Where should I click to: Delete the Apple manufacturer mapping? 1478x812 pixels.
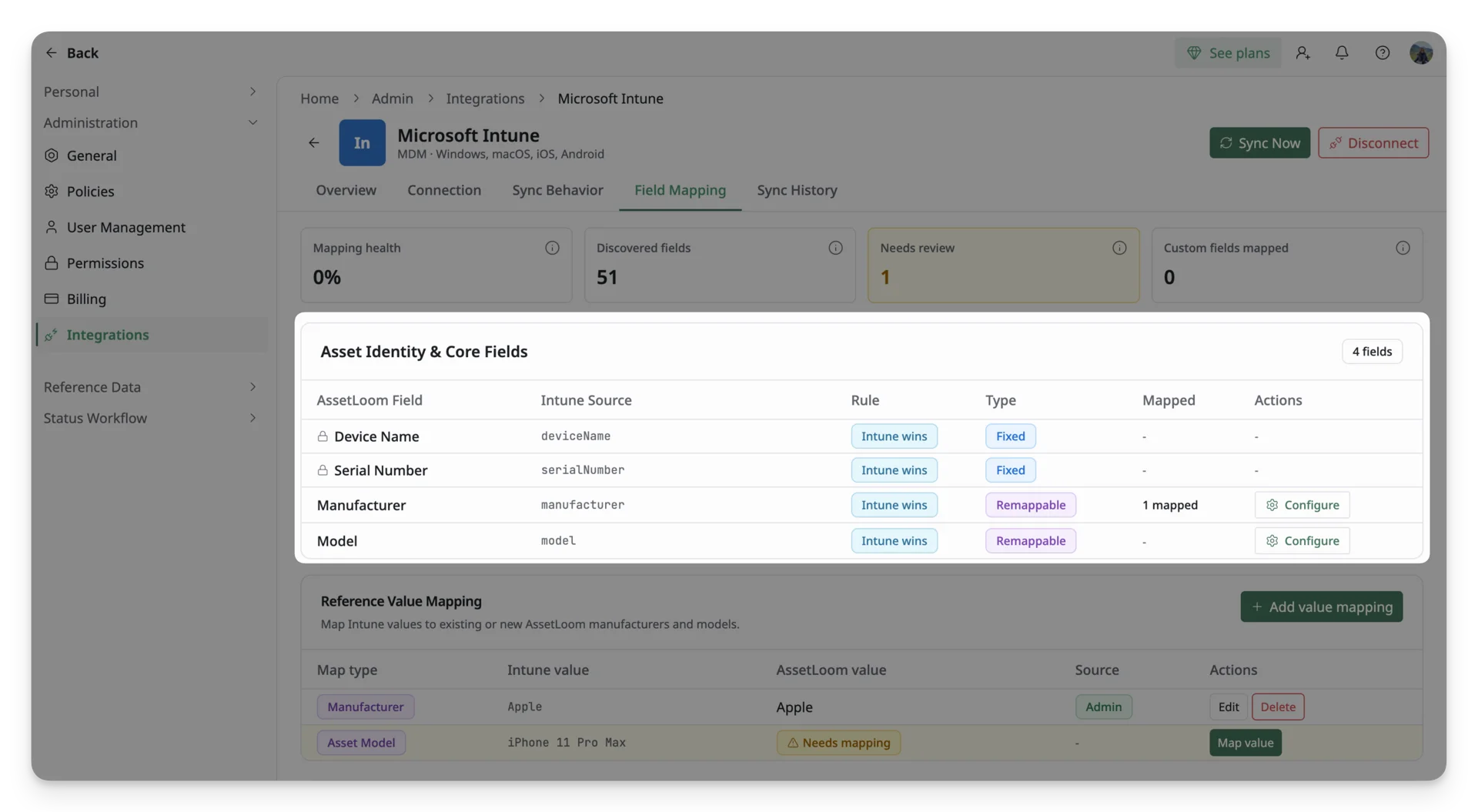click(x=1277, y=707)
